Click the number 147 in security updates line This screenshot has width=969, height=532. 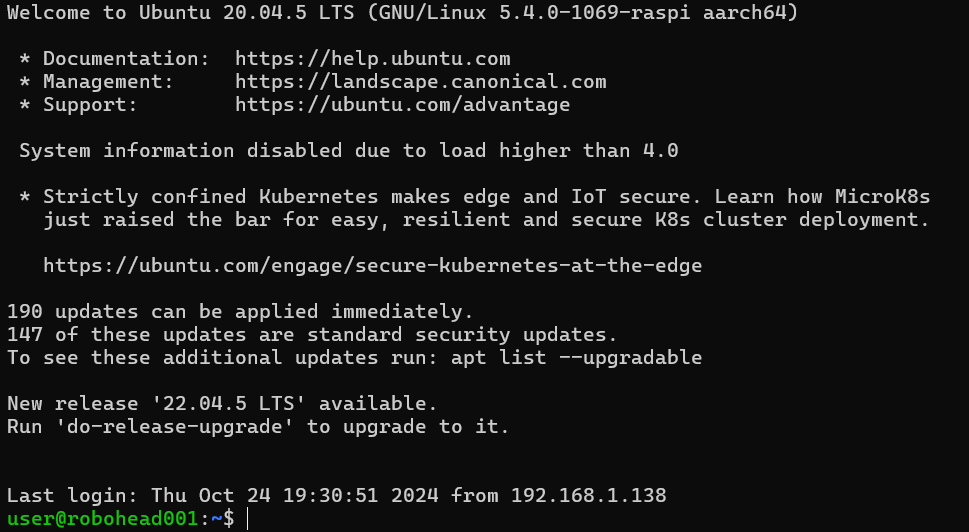[25, 335]
